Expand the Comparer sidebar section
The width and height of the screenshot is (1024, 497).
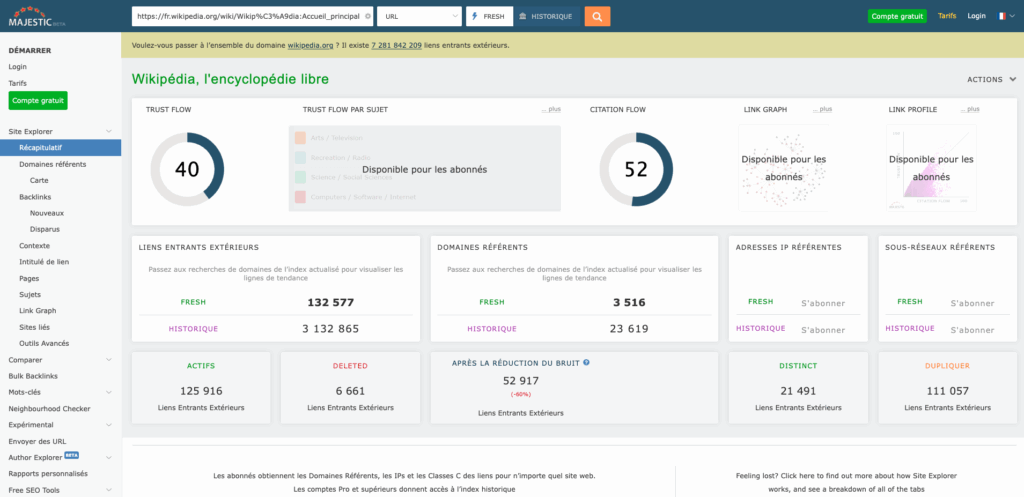108,360
